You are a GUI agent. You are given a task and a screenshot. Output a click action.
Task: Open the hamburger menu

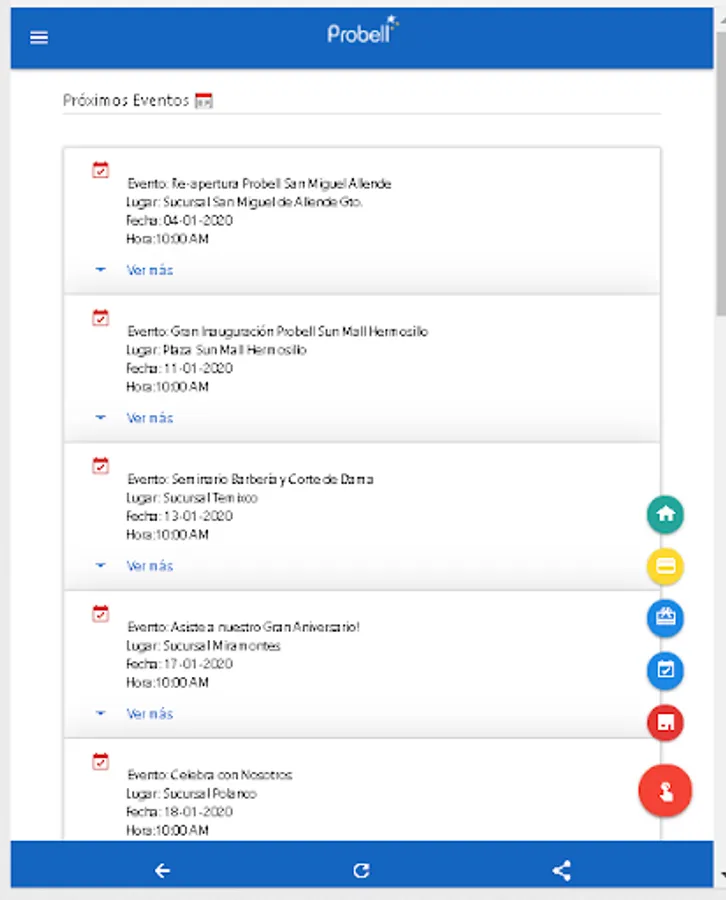coord(39,38)
